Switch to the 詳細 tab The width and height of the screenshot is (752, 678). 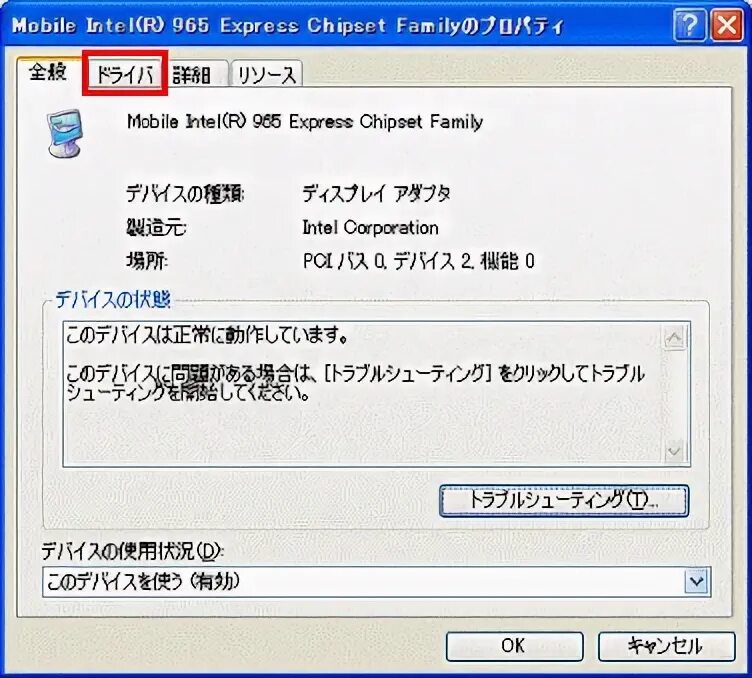(x=196, y=75)
